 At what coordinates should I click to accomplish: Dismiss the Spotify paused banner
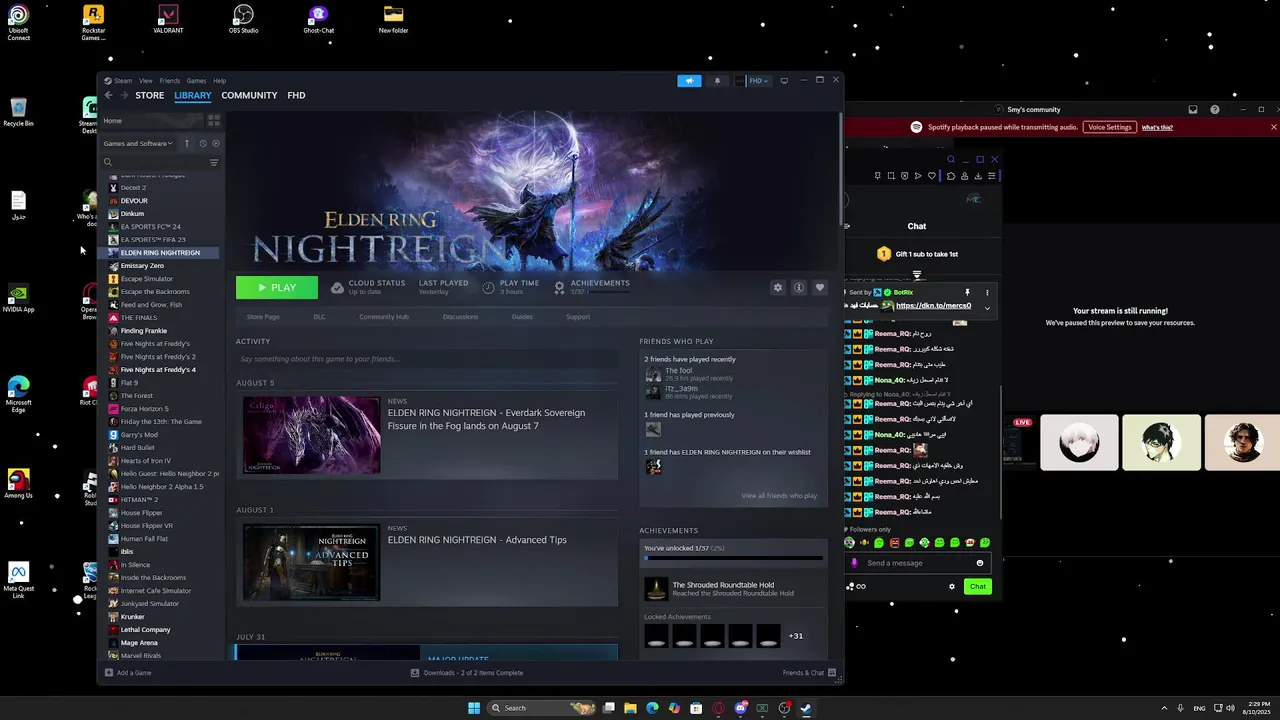(1273, 127)
